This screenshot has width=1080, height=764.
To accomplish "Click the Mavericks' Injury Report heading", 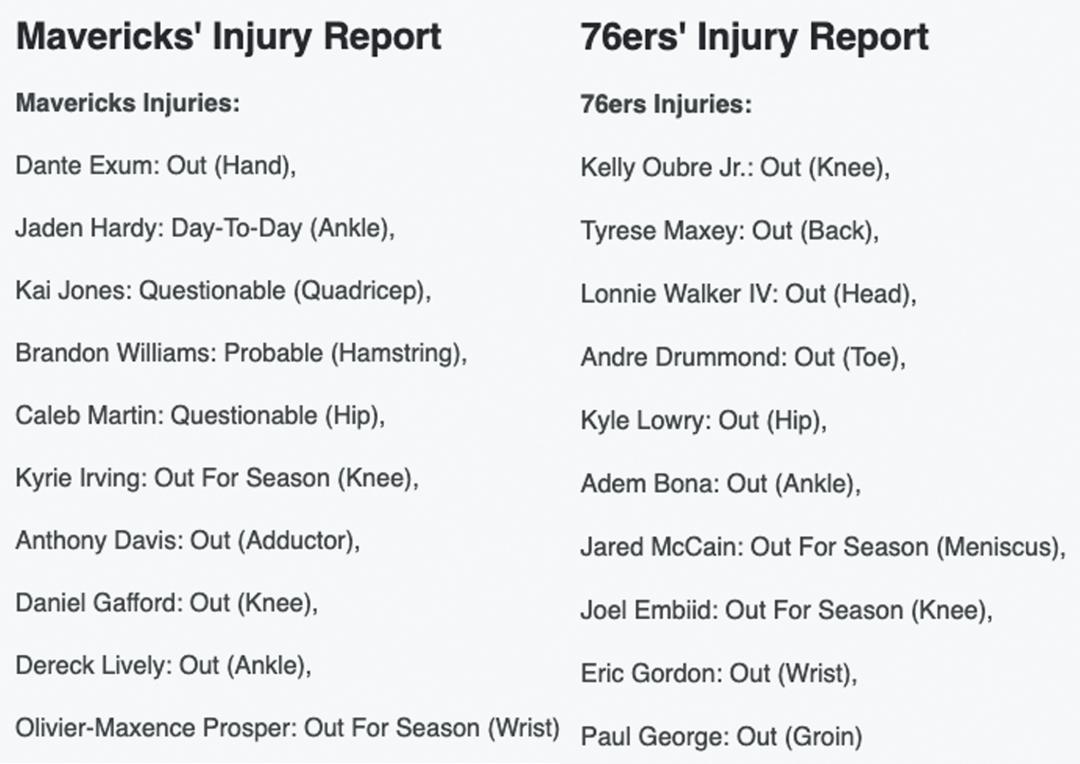I will tap(228, 37).
